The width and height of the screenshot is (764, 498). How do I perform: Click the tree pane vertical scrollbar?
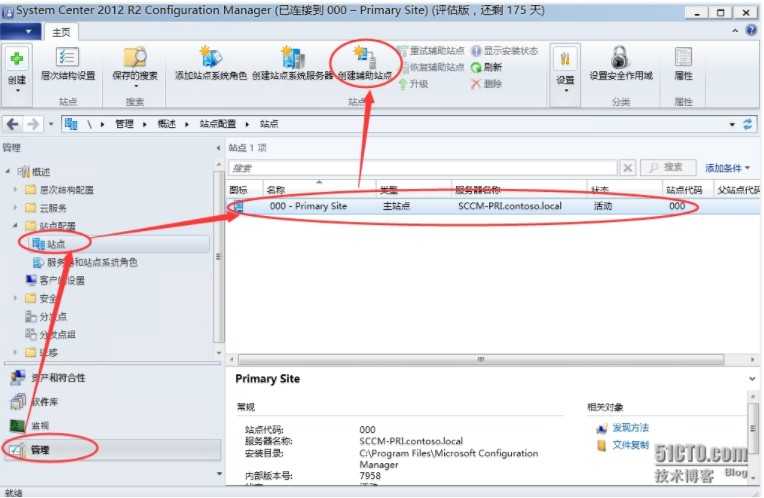tap(218, 256)
